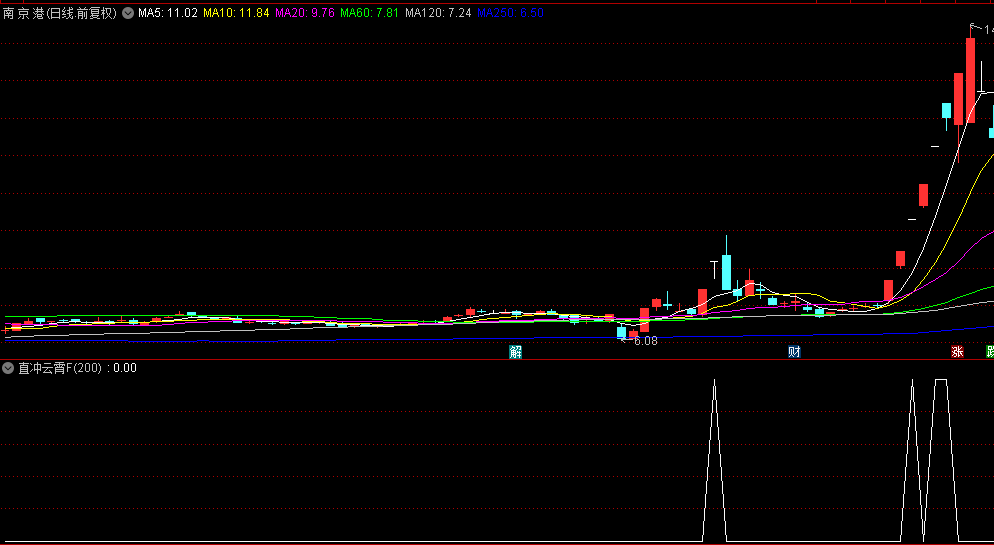
Task: Open the 直冲云霄F indicator dropdown arrow
Action: tap(9, 368)
